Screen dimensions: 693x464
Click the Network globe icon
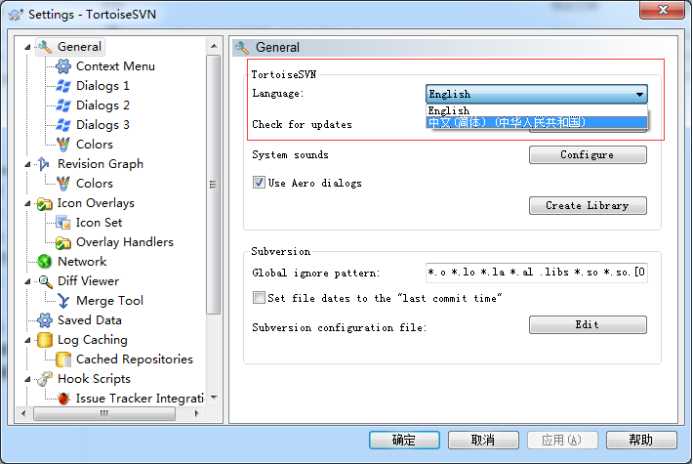pos(44,262)
